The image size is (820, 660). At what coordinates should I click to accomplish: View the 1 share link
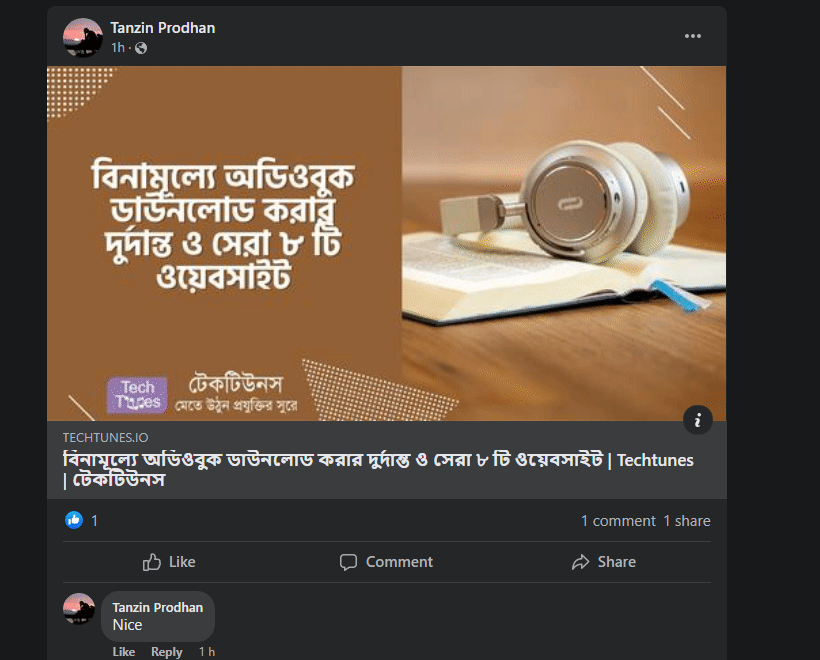coord(687,521)
